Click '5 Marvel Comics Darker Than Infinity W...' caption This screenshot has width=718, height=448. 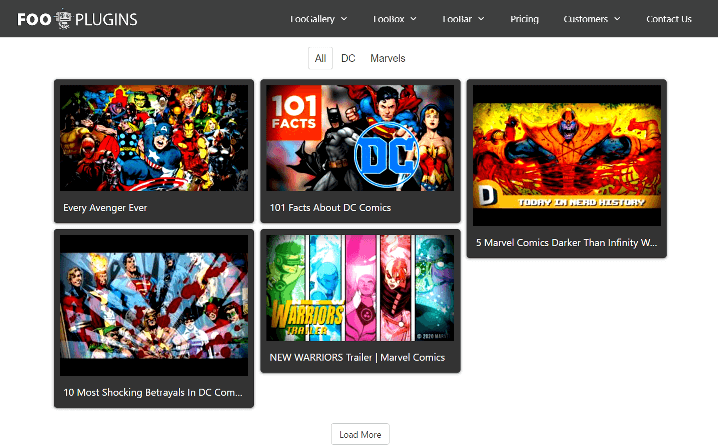click(x=566, y=242)
